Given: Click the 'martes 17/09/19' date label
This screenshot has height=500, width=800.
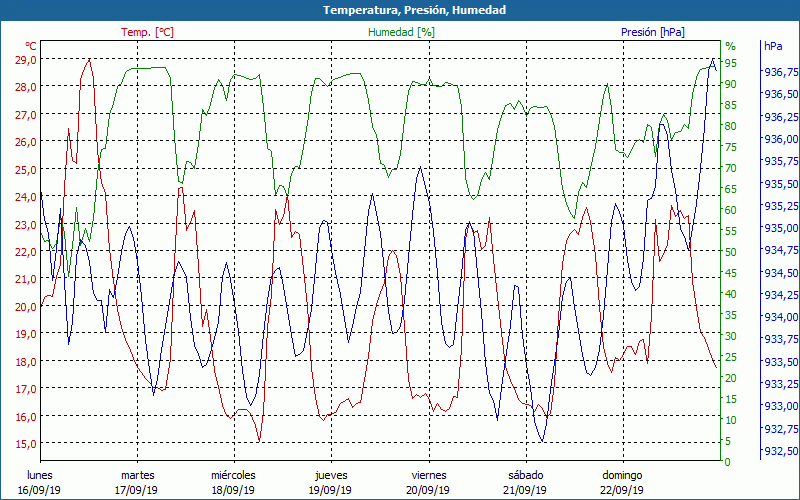Looking at the screenshot, I should click(x=137, y=483).
